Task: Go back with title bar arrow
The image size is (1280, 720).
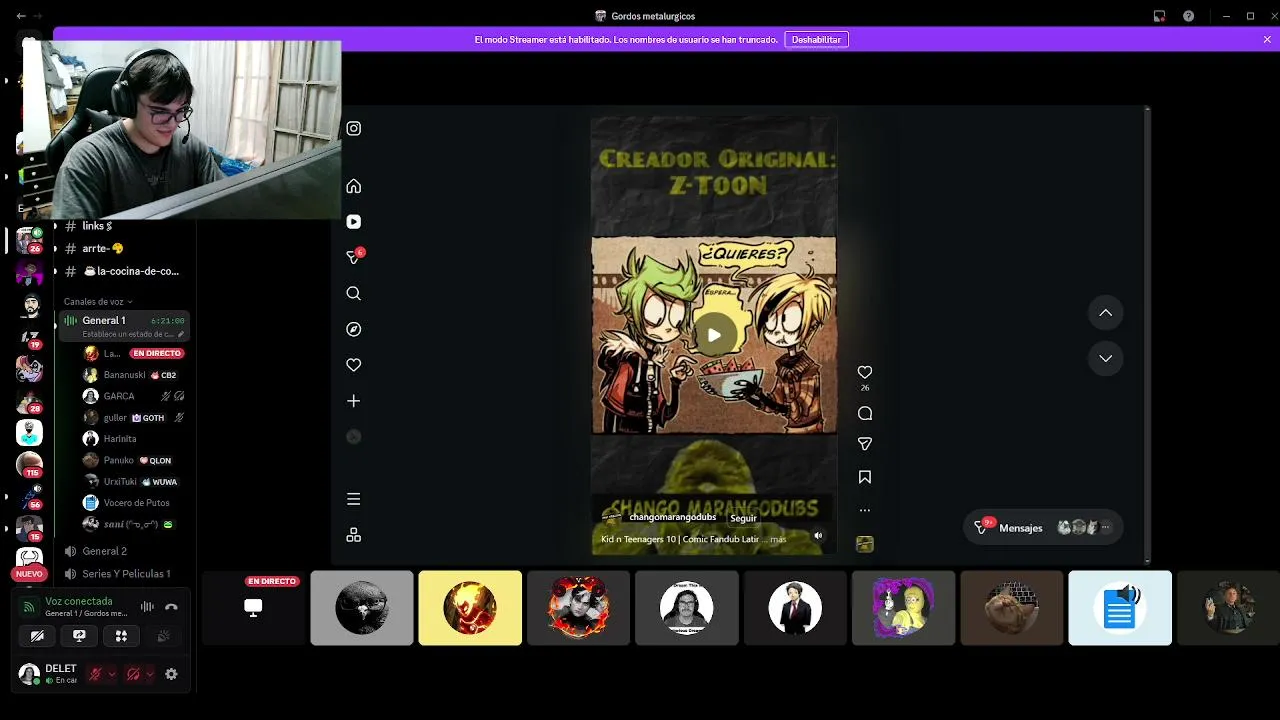Action: [x=21, y=16]
